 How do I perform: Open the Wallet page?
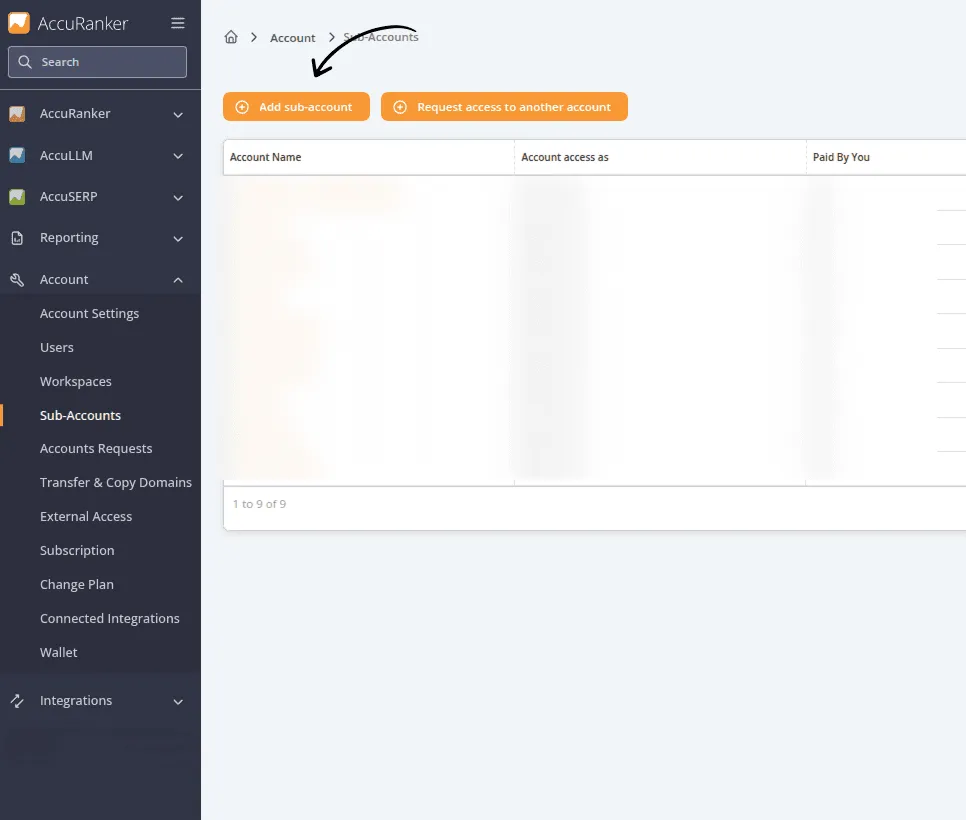pyautogui.click(x=59, y=652)
